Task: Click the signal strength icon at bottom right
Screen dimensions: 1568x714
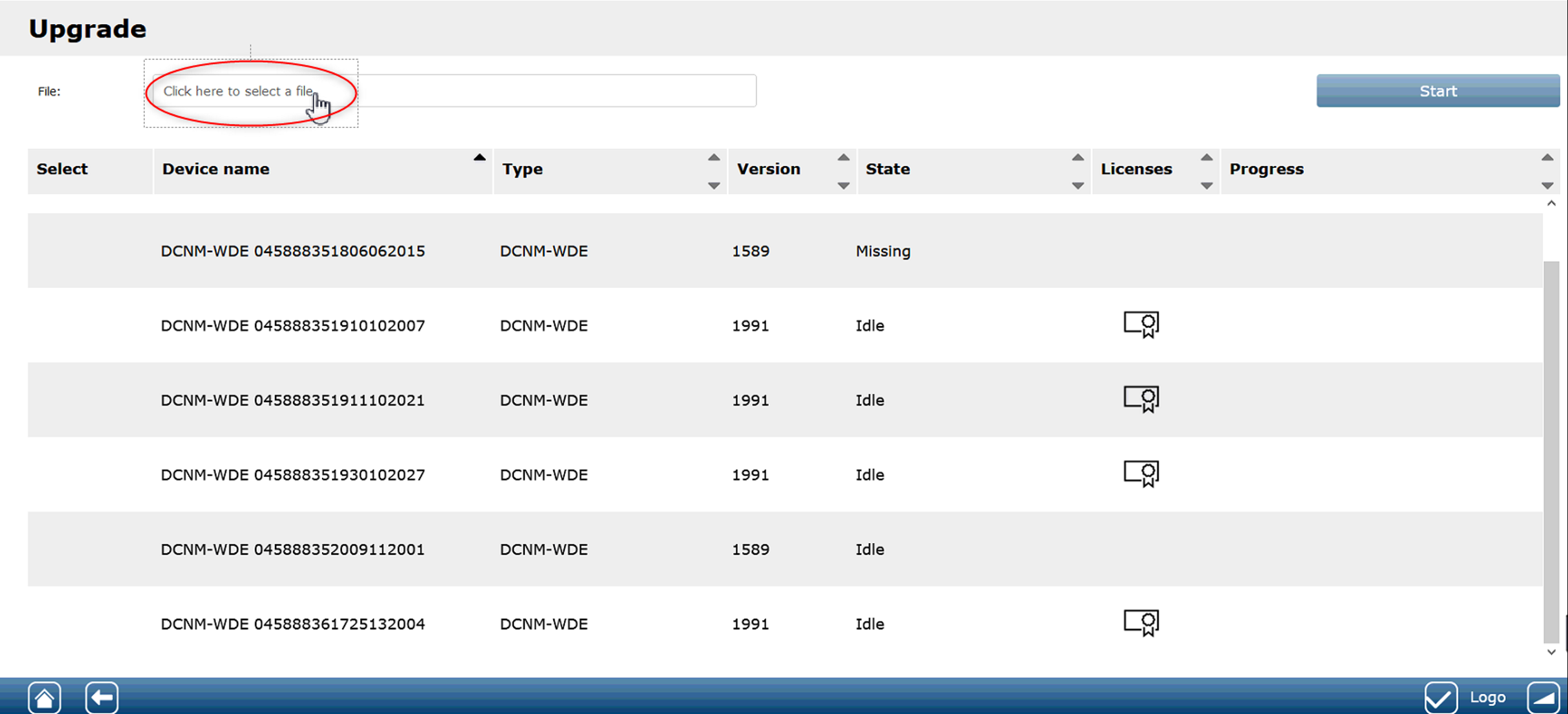Action: [x=1543, y=698]
